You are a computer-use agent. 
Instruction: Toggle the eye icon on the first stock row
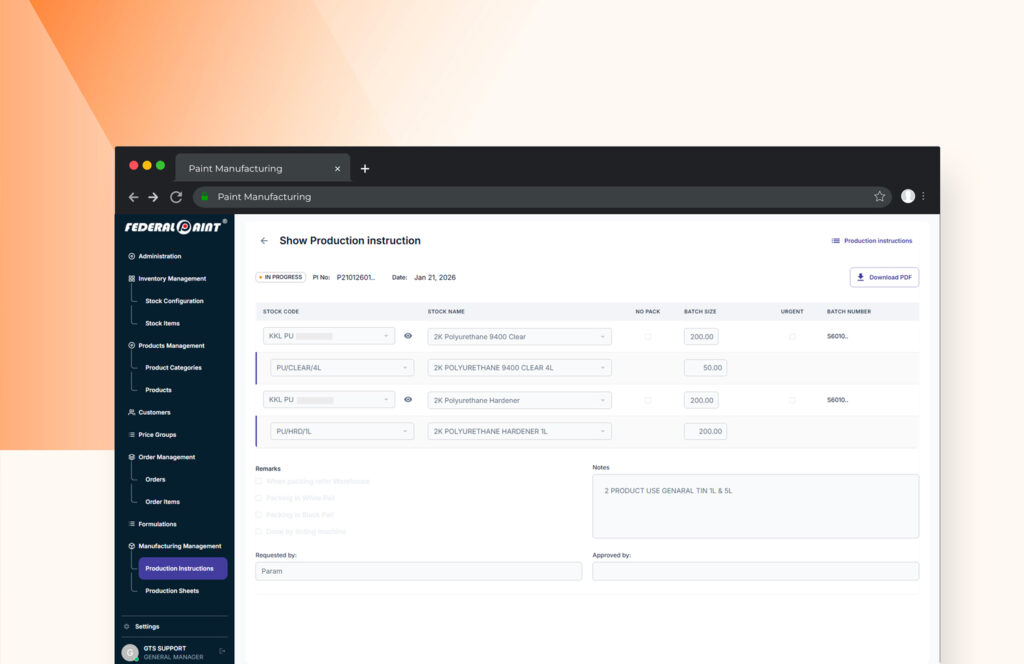[408, 337]
